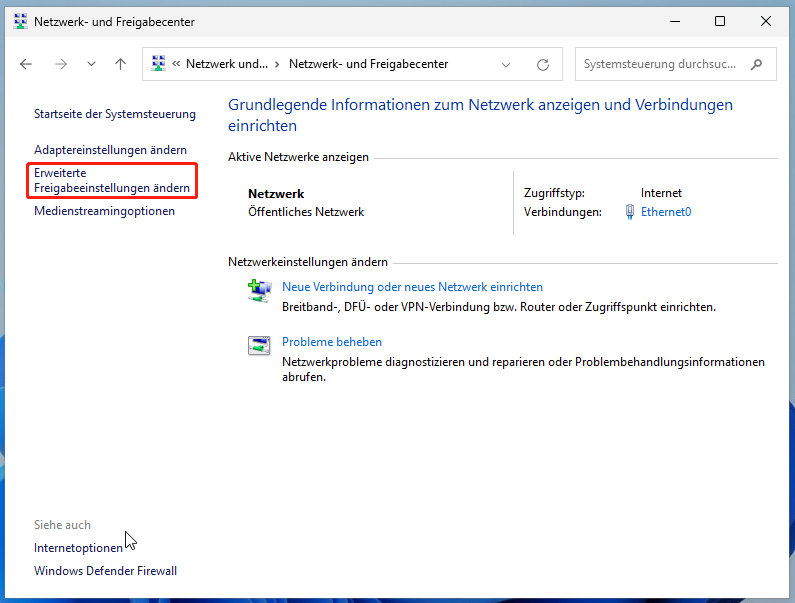
Task: Click the 'Öffentliches Netzwerk' text
Action: click(306, 212)
